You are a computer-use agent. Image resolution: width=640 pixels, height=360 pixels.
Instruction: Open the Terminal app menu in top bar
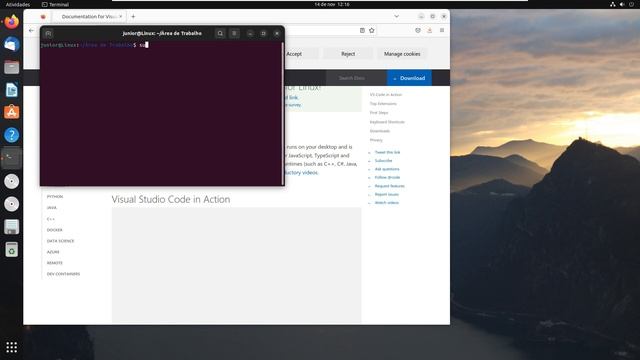click(x=55, y=4)
